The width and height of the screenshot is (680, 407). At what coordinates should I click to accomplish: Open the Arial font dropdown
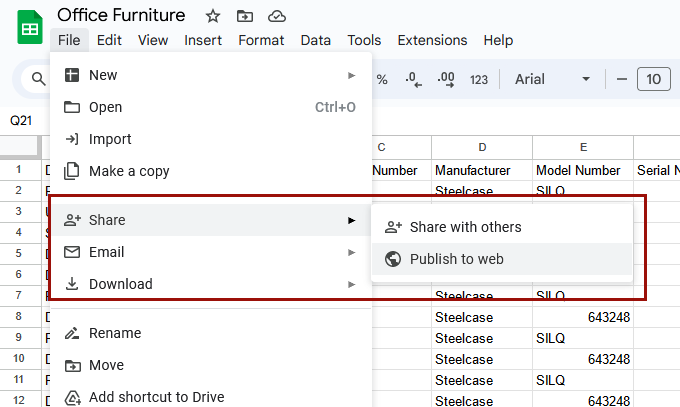point(552,80)
